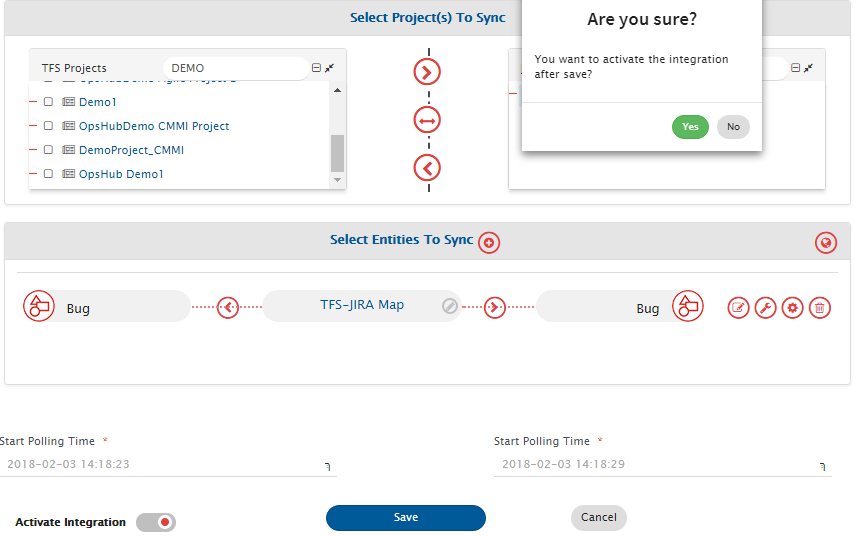Click the forward sync direction arrow between project lists
This screenshot has width=856, height=536.
pos(428,72)
